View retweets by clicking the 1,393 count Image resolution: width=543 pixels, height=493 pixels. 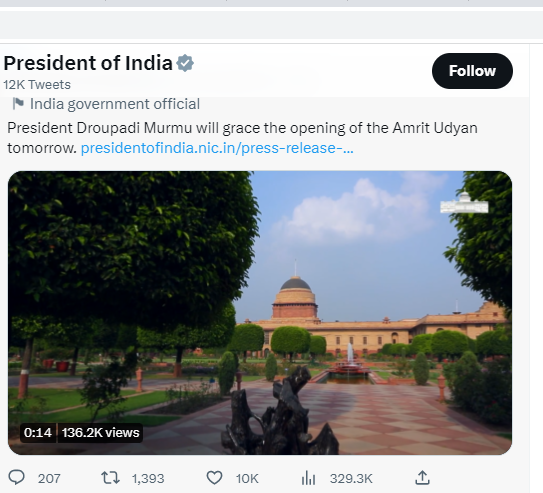pyautogui.click(x=148, y=479)
